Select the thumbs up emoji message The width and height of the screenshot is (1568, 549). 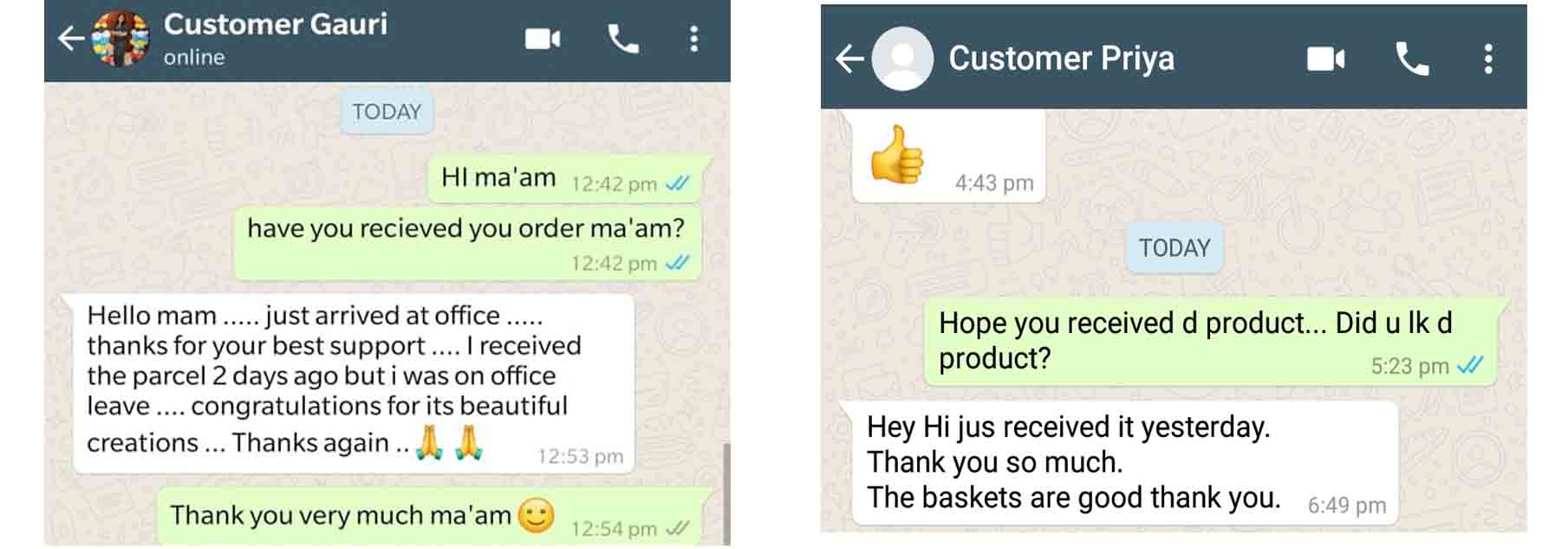click(949, 156)
